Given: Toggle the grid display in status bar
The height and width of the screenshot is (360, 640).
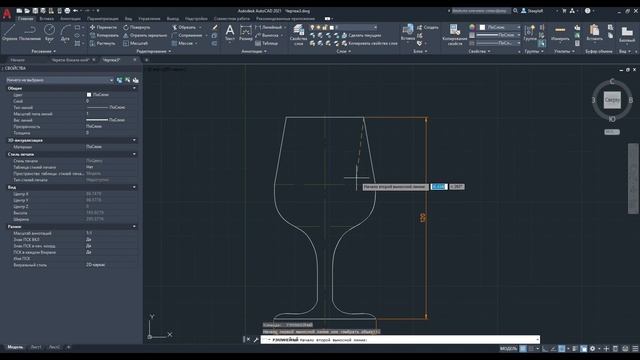Looking at the screenshot, I should [523, 349].
